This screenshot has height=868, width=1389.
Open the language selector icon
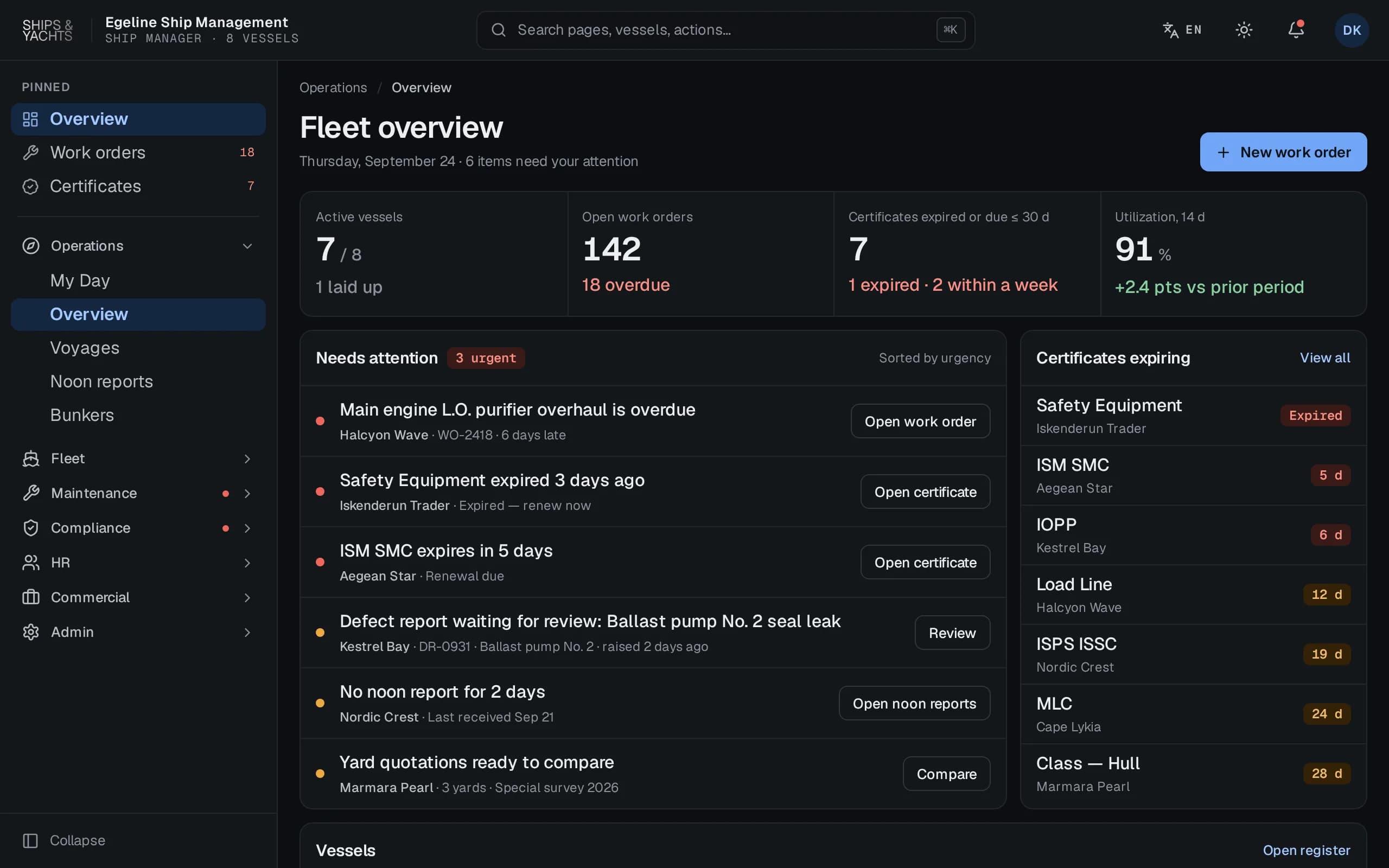[x=1170, y=30]
